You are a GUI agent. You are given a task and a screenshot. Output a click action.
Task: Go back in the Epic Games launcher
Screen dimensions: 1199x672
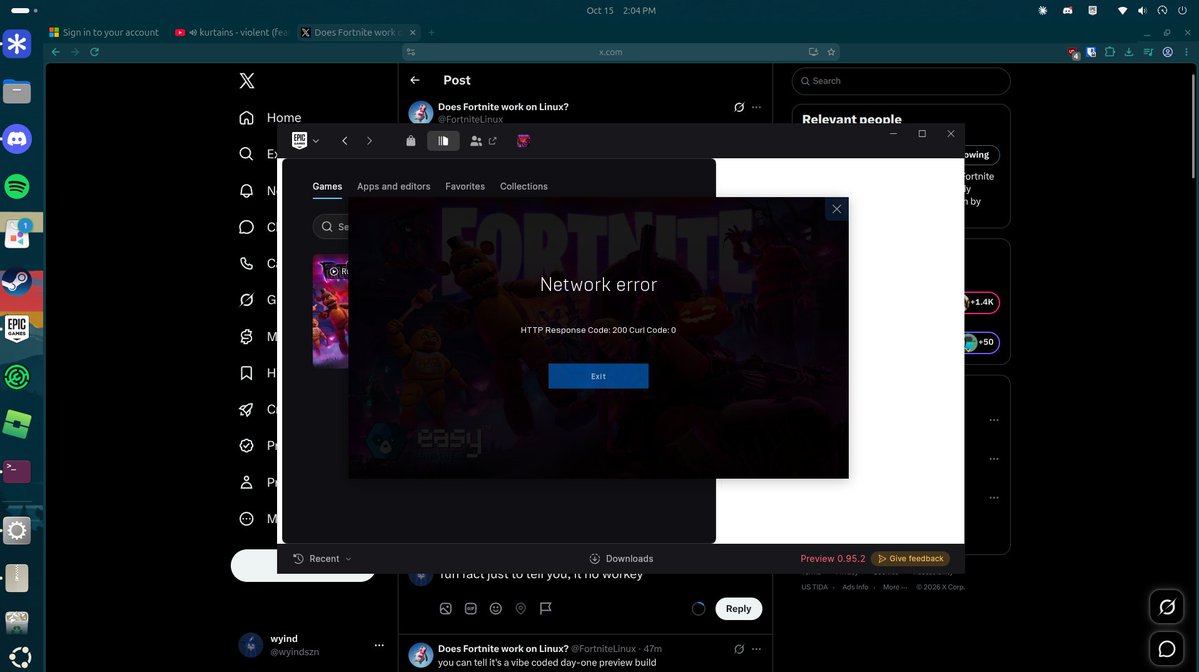[345, 141]
